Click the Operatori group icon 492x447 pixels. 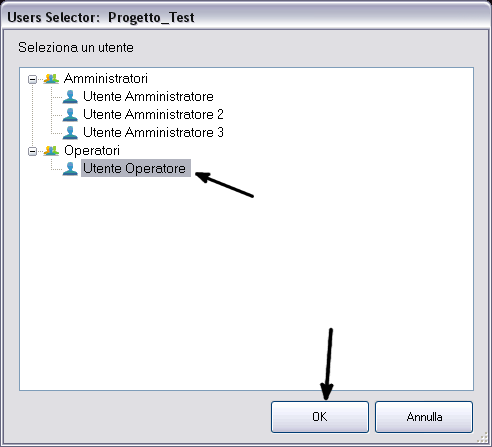click(x=51, y=151)
